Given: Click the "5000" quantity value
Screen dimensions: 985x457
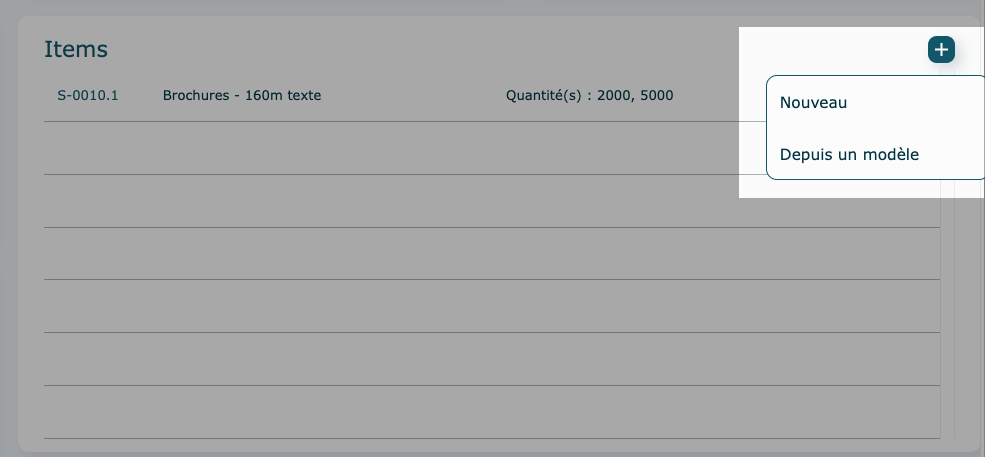Looking at the screenshot, I should tap(656, 96).
